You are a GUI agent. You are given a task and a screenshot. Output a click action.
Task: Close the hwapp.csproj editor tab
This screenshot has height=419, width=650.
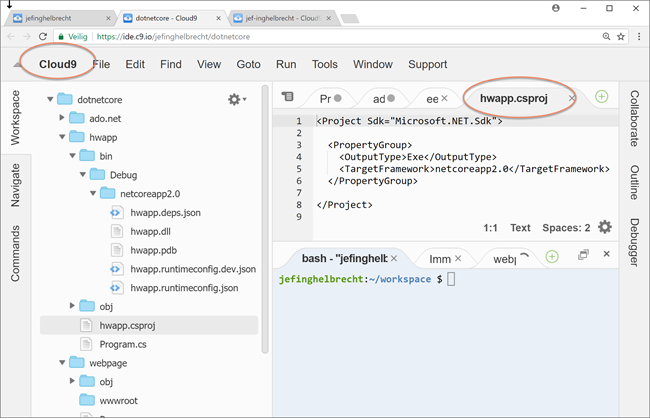tap(572, 98)
